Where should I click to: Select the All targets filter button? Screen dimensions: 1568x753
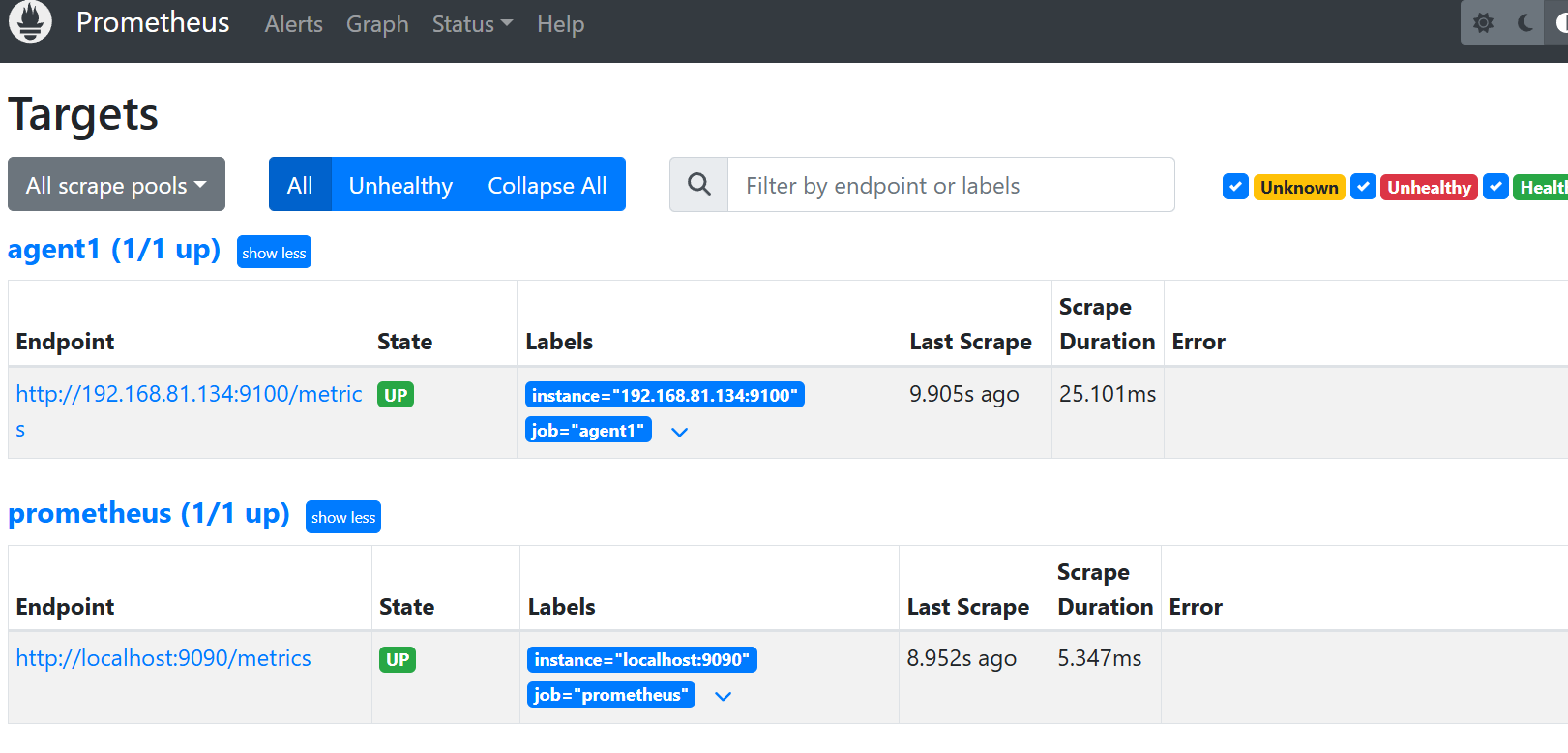coord(300,184)
